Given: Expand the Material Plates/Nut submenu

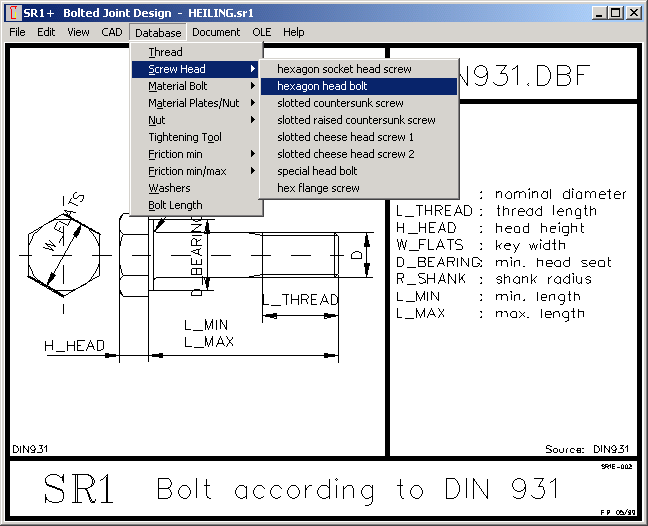Looking at the screenshot, I should pos(196,103).
